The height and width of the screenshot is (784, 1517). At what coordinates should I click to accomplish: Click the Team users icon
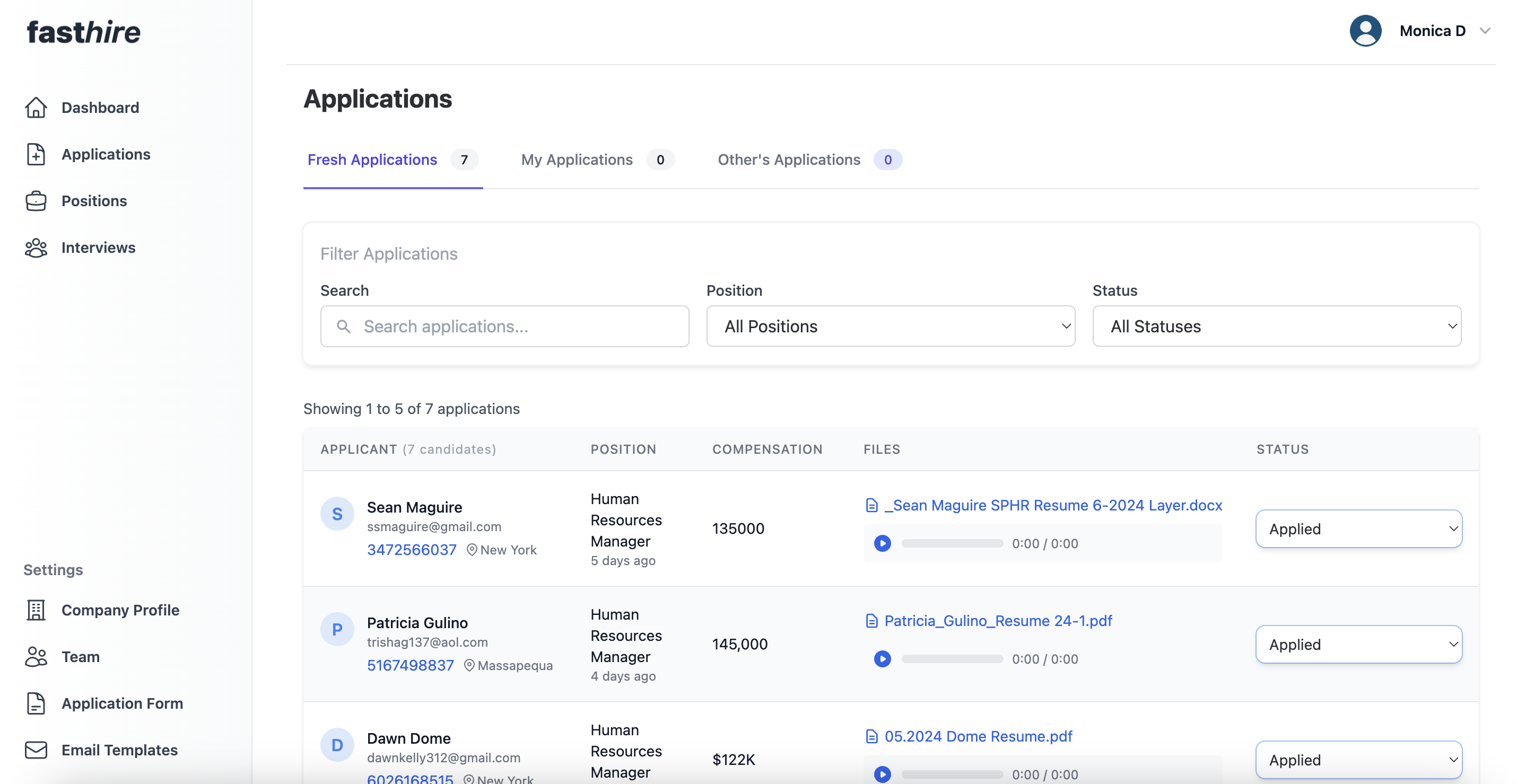[x=36, y=657]
